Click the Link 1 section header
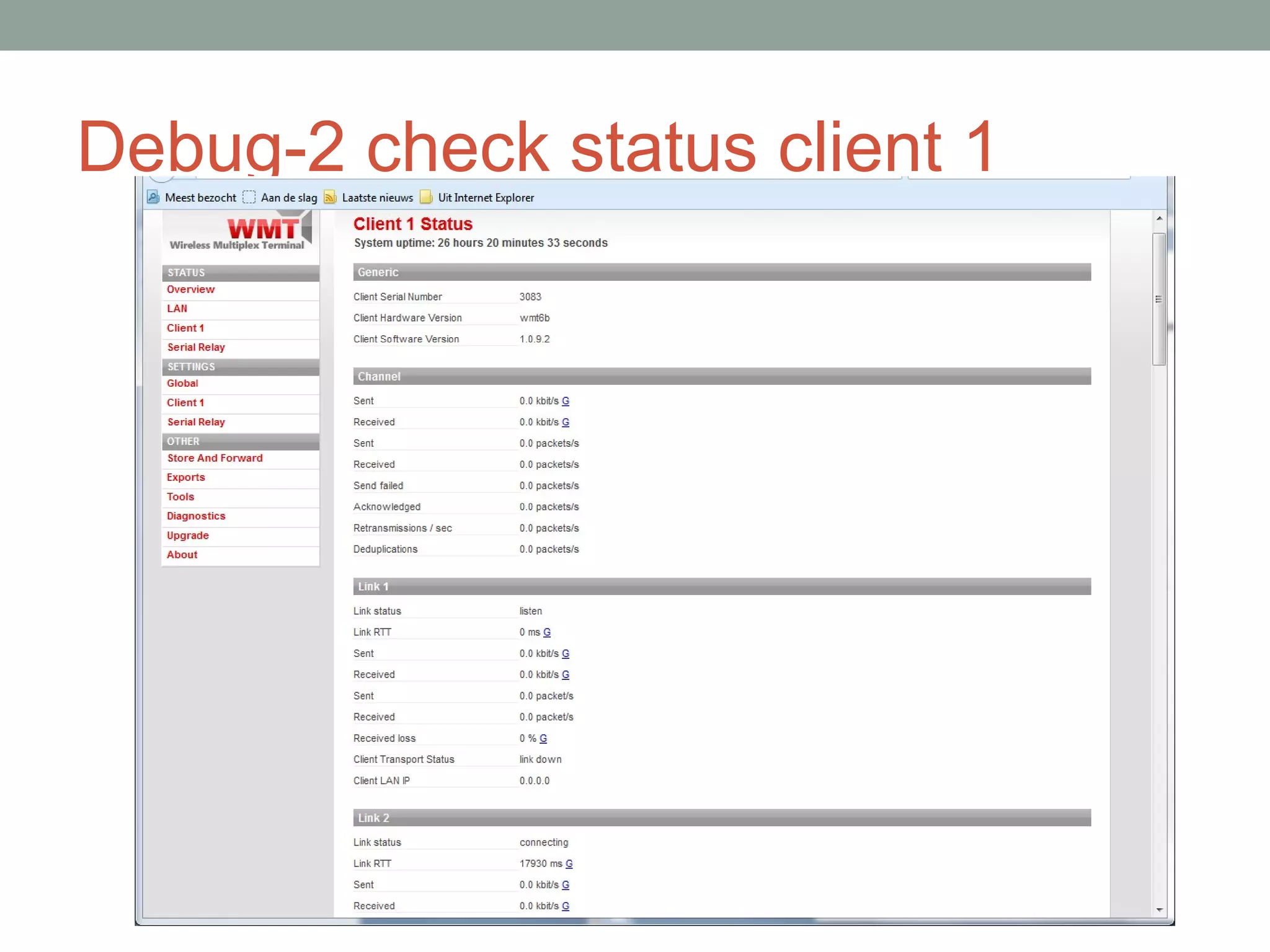The width and height of the screenshot is (1270, 952). click(722, 586)
